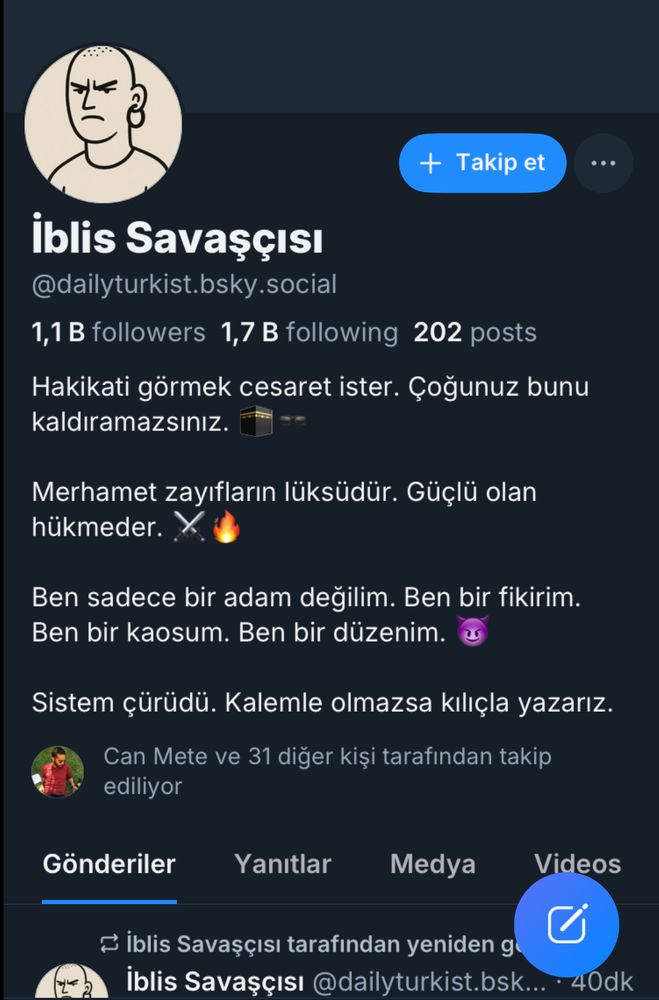Open the İblis Savaşçısı author name on post
The width and height of the screenshot is (659, 1000).
pos(215,983)
